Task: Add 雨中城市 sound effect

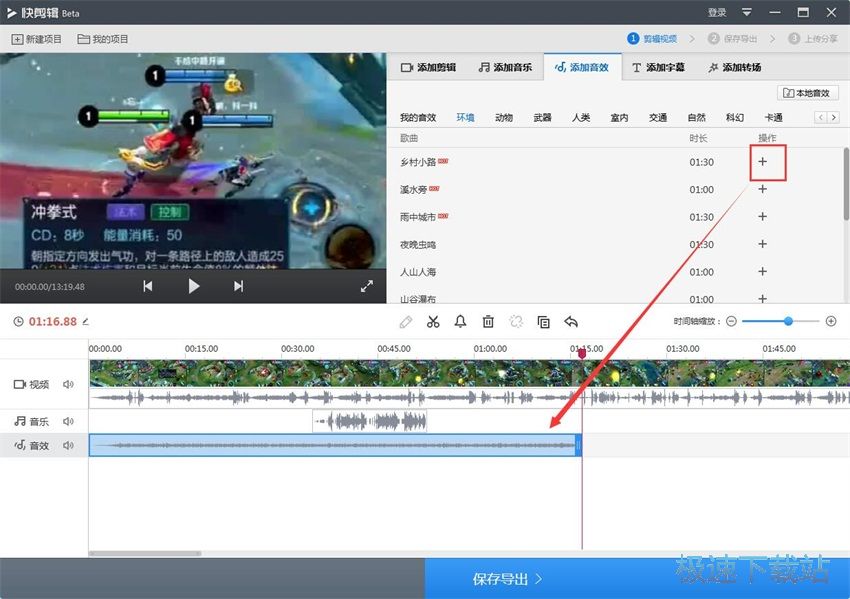Action: pyautogui.click(x=763, y=217)
